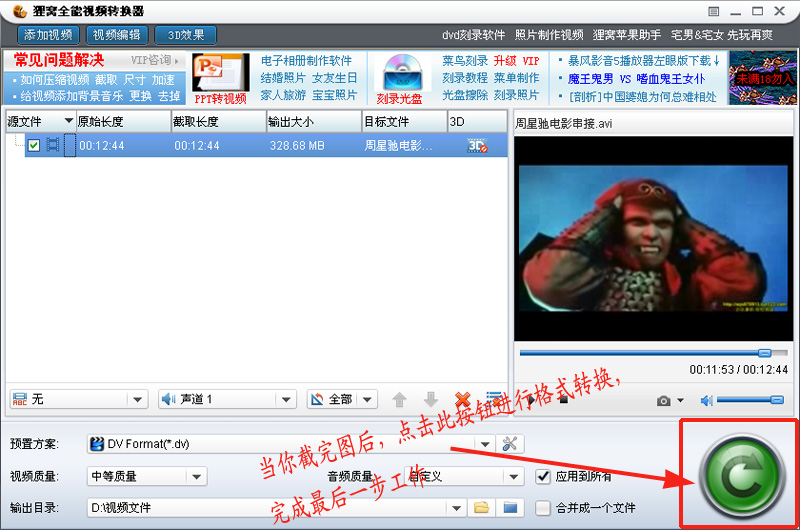800x530 pixels.
Task: Open the title bar menu icon
Action: tap(714, 11)
